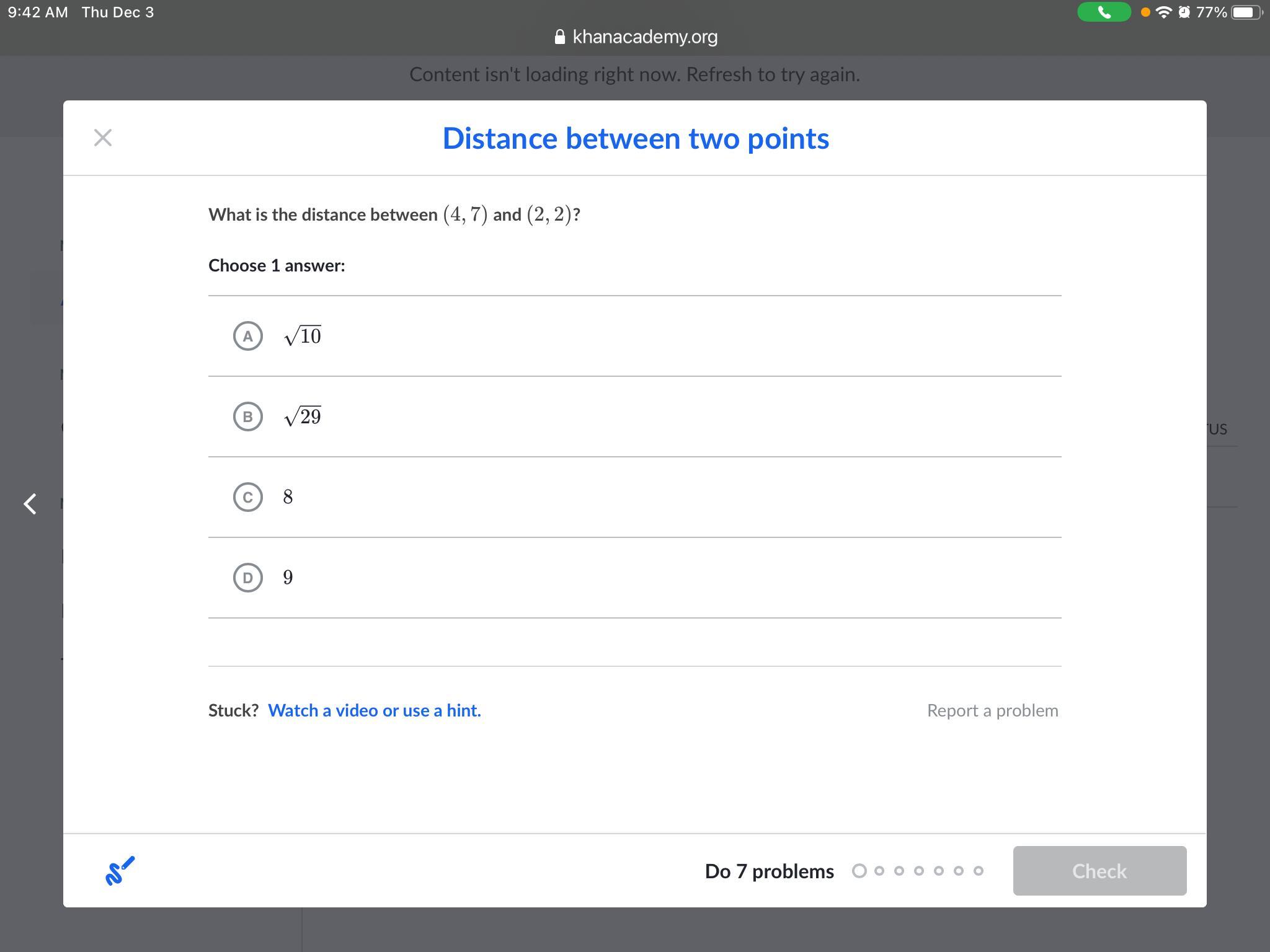The image size is (1270, 952).
Task: Select answer A, square root of 10
Action: click(x=248, y=336)
